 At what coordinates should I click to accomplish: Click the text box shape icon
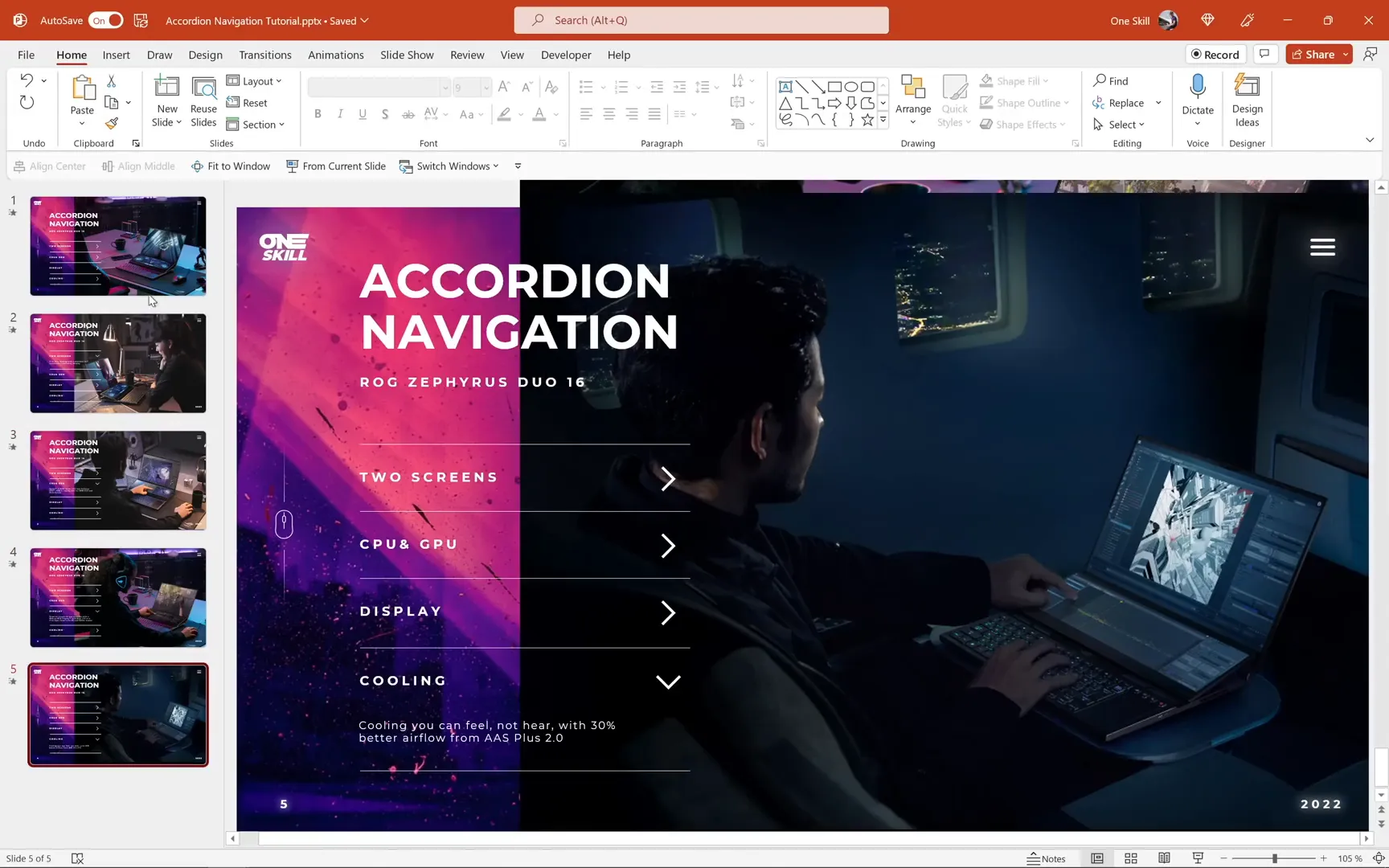point(785,87)
